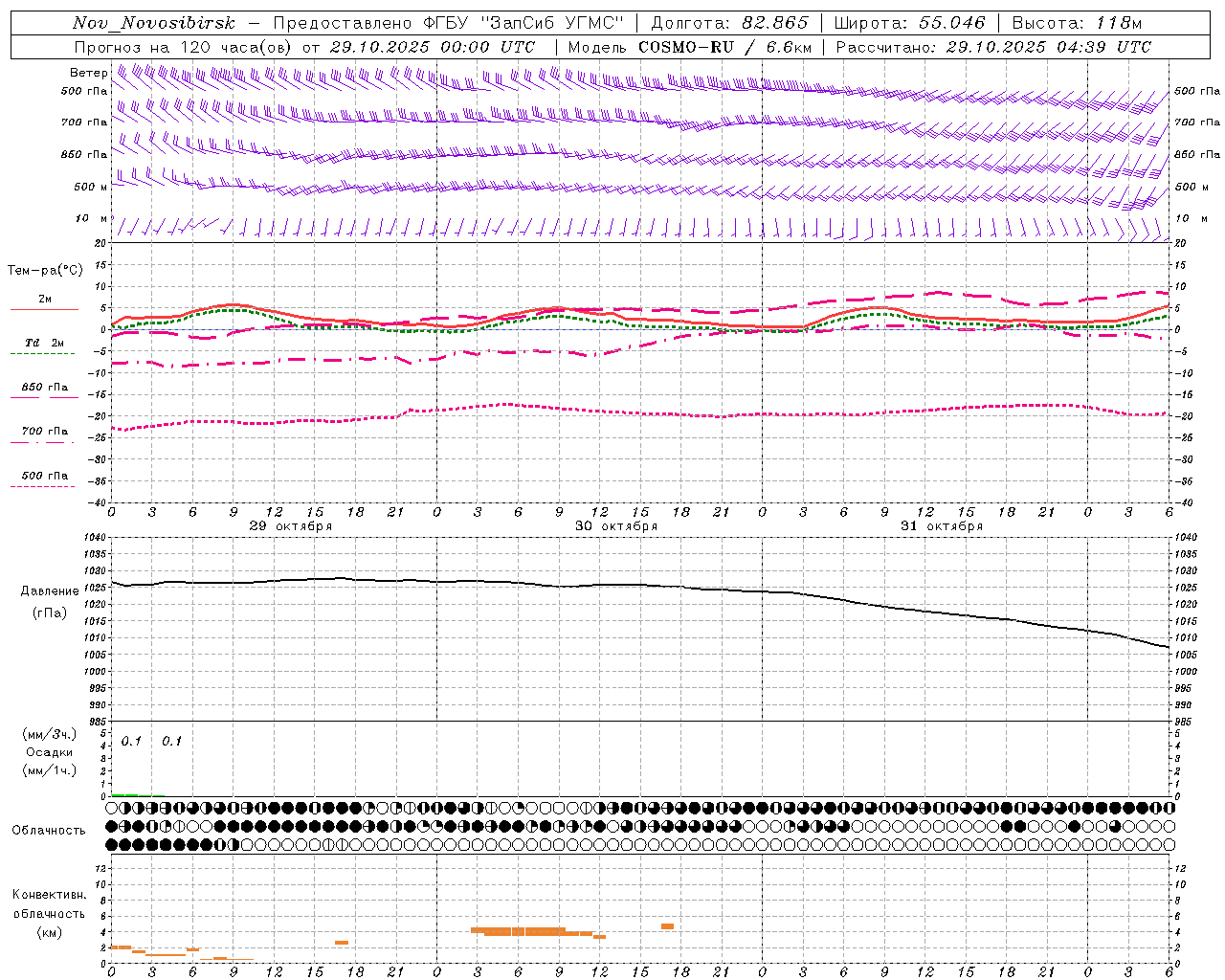
Task: Click the forecast text Прогноз на 120 часа(ов)
Action: [x=184, y=47]
